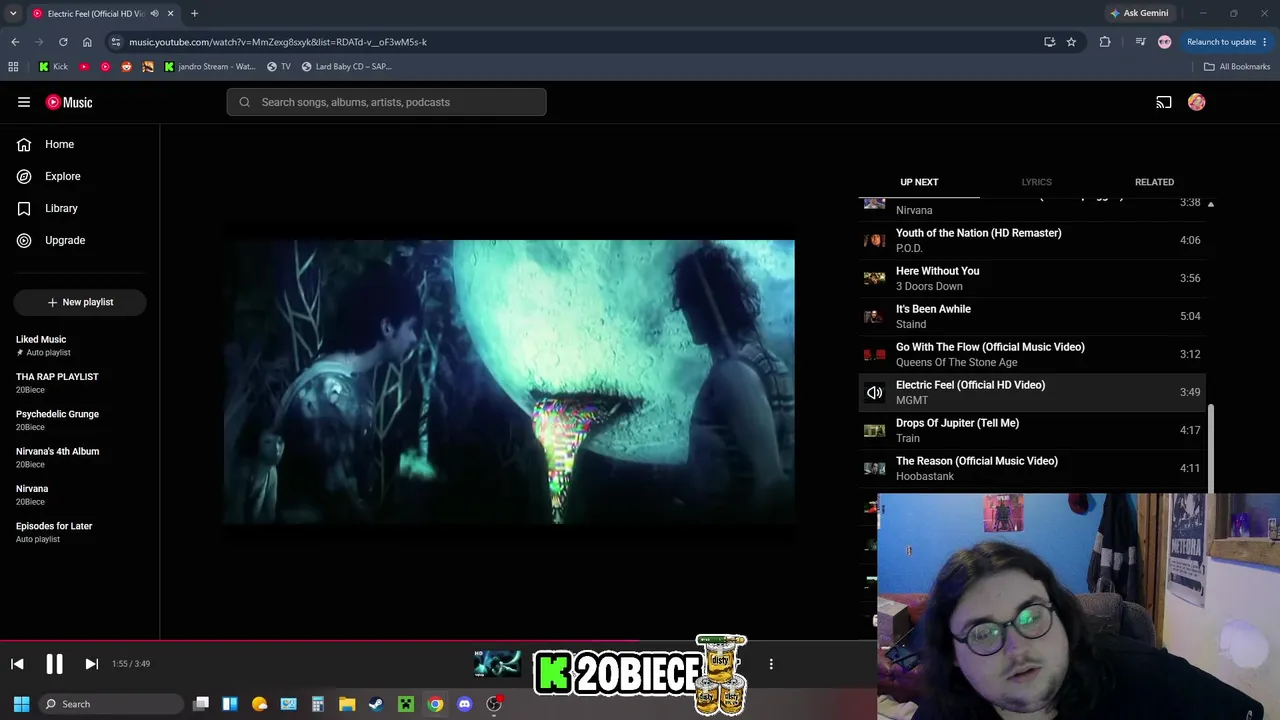Focus the search songs, albums, artists field
The height and width of the screenshot is (720, 1280).
(x=386, y=102)
